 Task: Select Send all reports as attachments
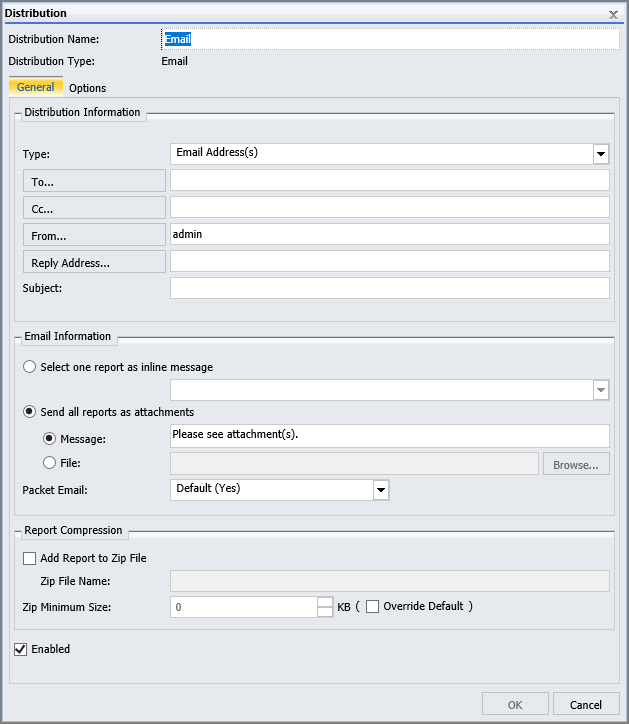30,412
